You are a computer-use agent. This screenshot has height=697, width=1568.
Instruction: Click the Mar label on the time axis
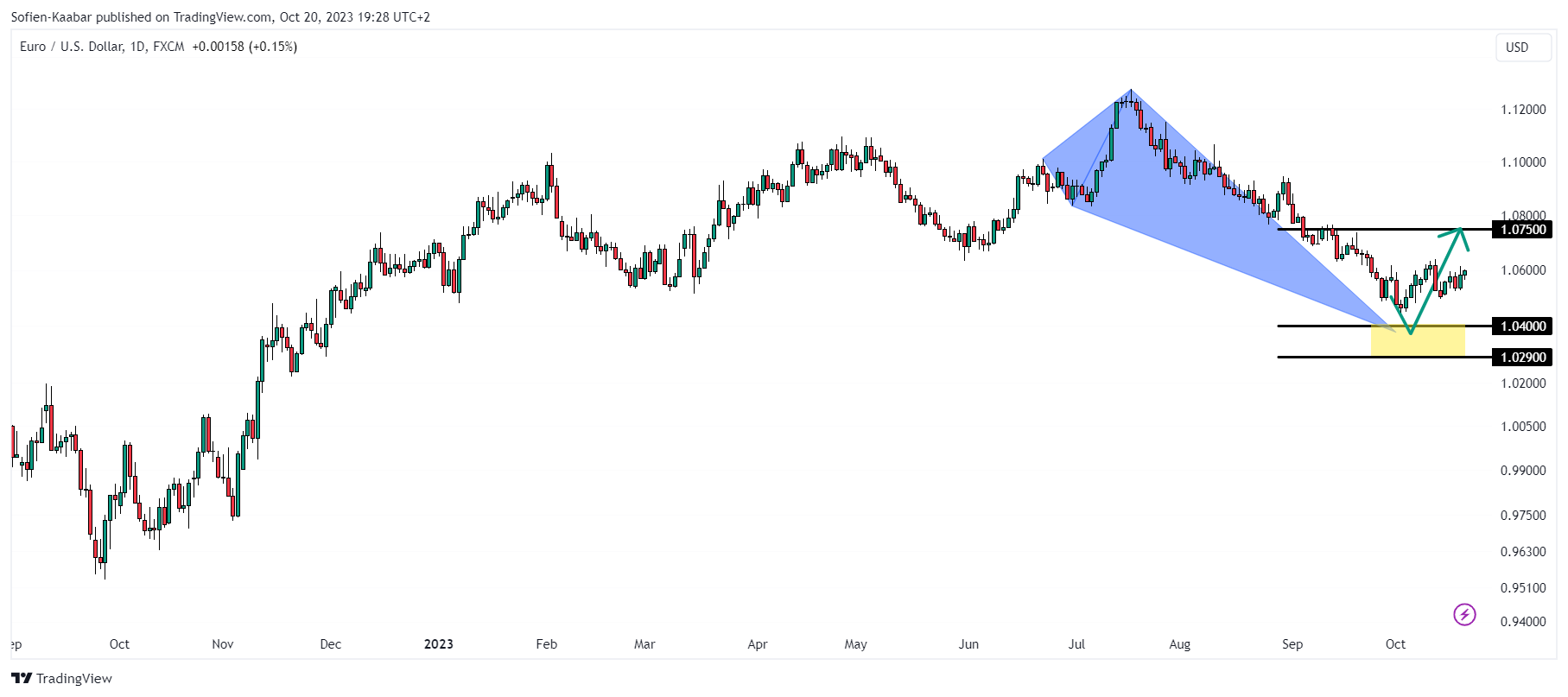click(x=644, y=644)
